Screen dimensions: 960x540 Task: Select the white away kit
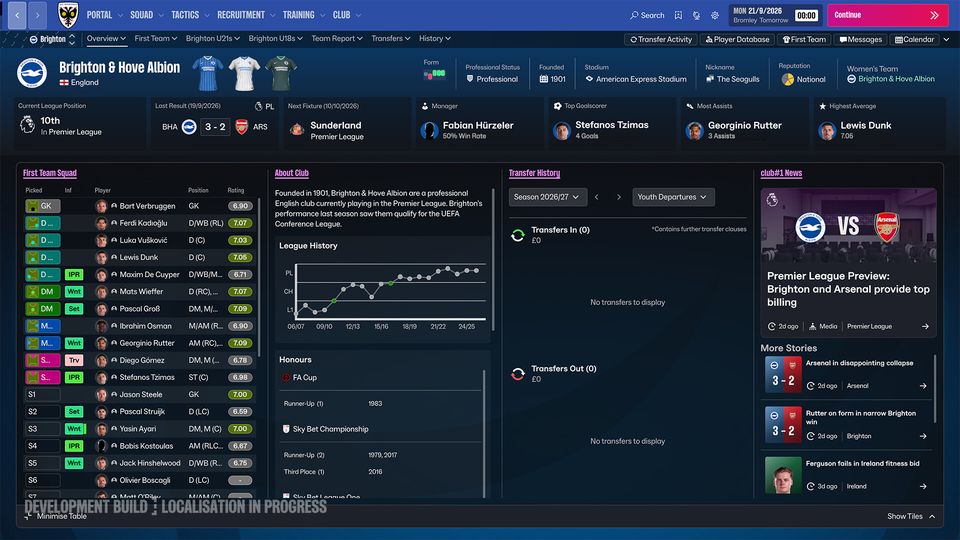pyautogui.click(x=244, y=73)
